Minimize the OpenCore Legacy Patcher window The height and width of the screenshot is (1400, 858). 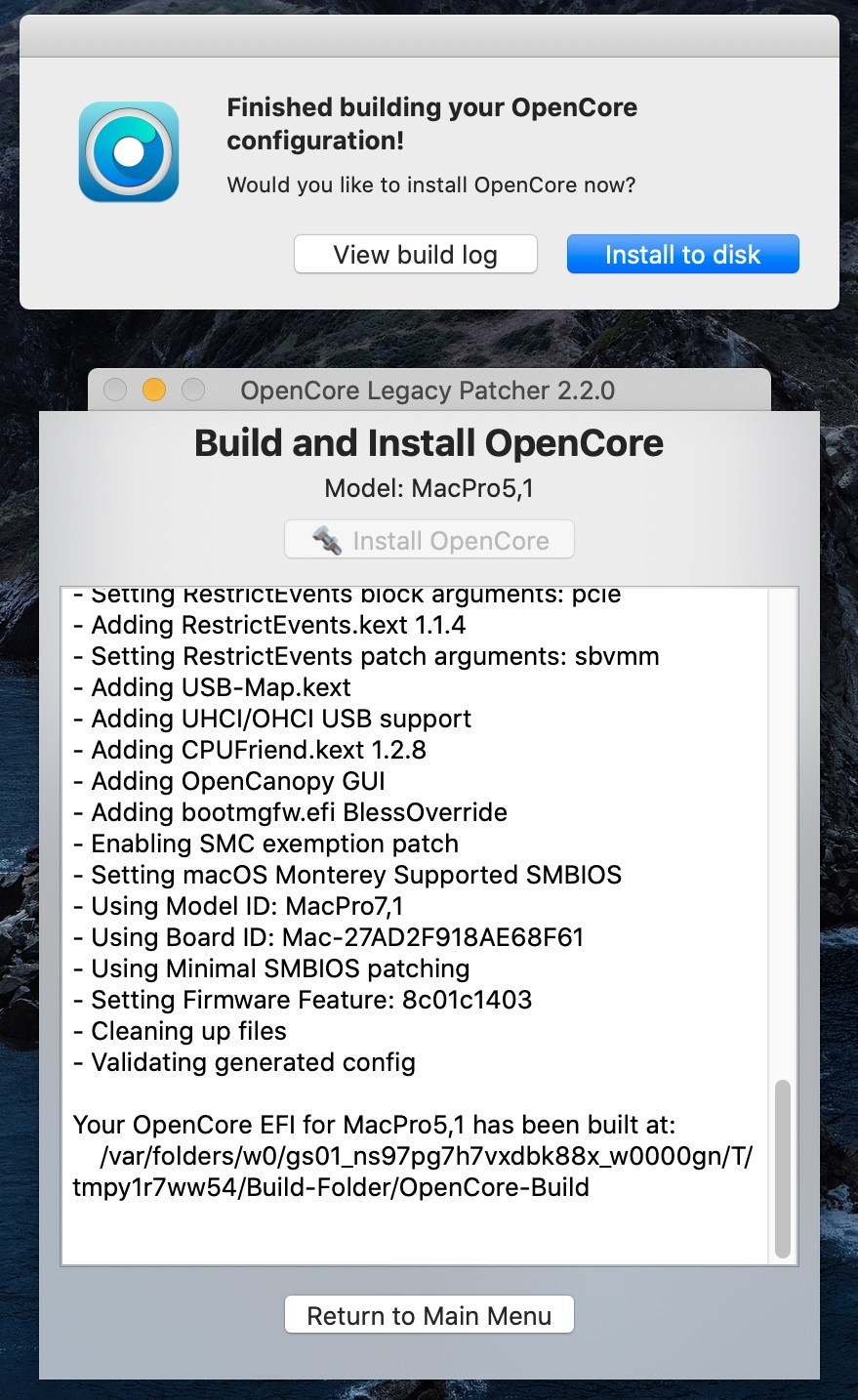[154, 391]
